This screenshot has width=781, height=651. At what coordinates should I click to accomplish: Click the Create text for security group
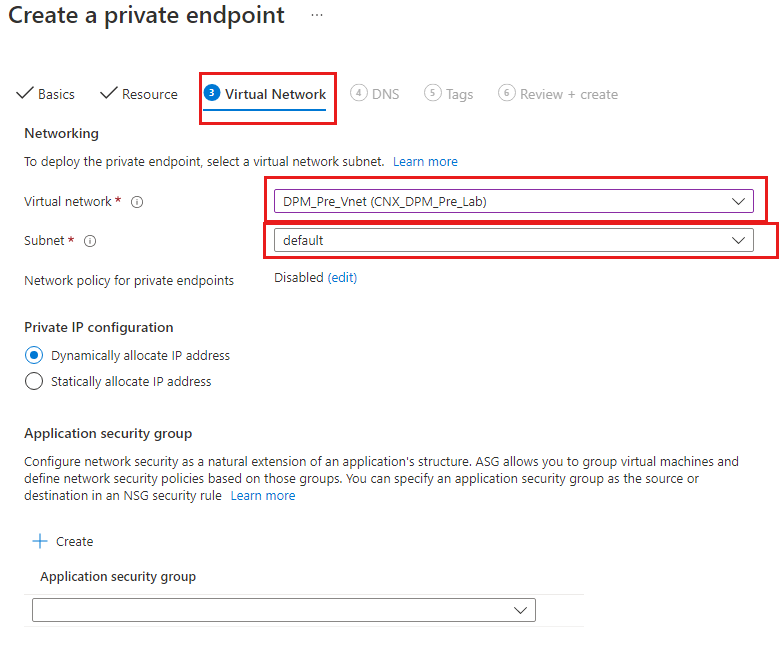(75, 541)
